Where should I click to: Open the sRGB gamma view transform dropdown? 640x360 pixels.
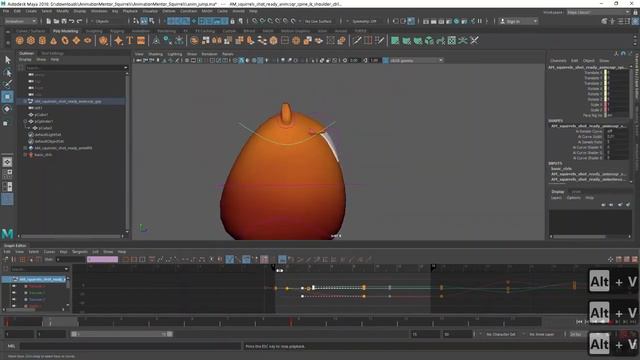pos(416,60)
